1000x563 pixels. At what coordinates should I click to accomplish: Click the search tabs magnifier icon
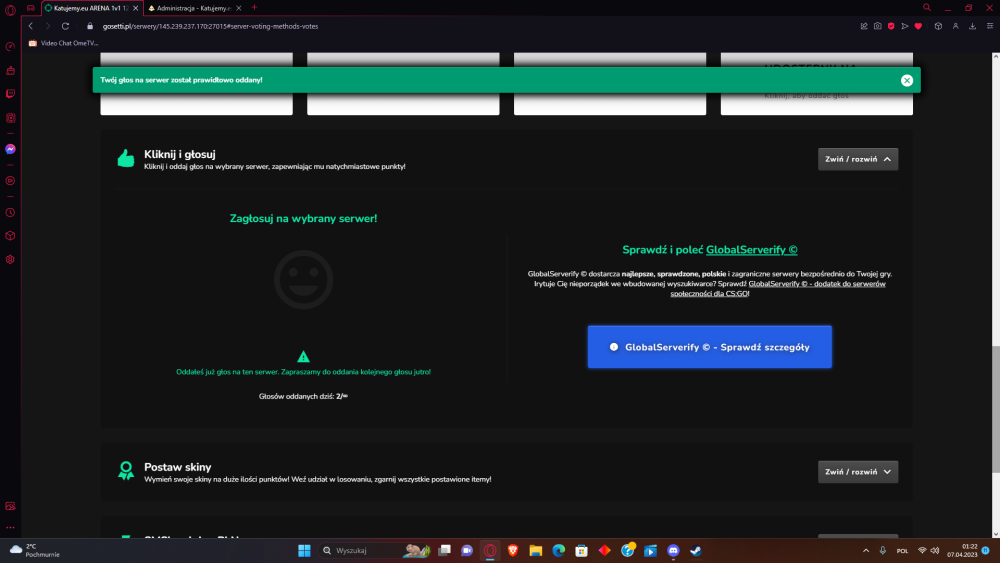927,8
